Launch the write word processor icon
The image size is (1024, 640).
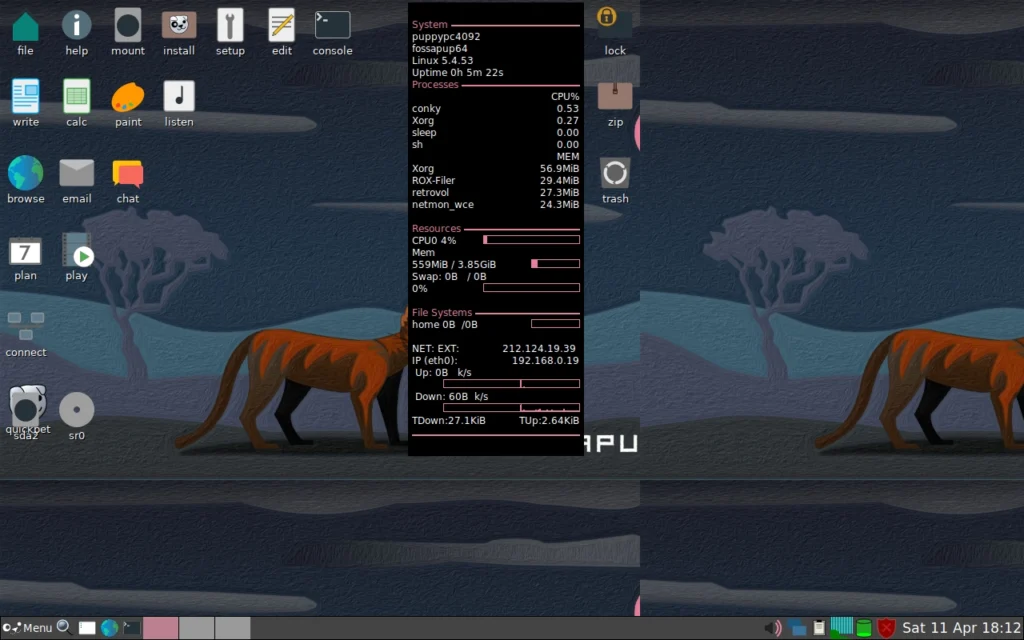point(25,103)
